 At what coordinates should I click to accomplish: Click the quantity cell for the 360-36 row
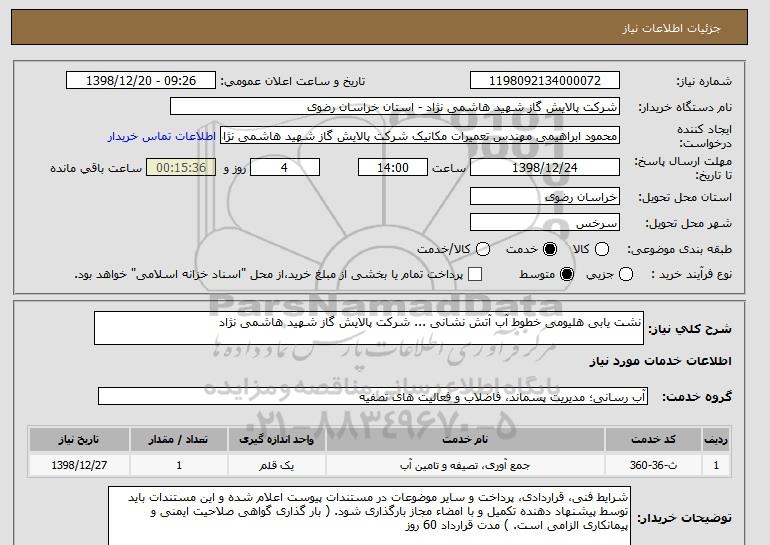179,465
